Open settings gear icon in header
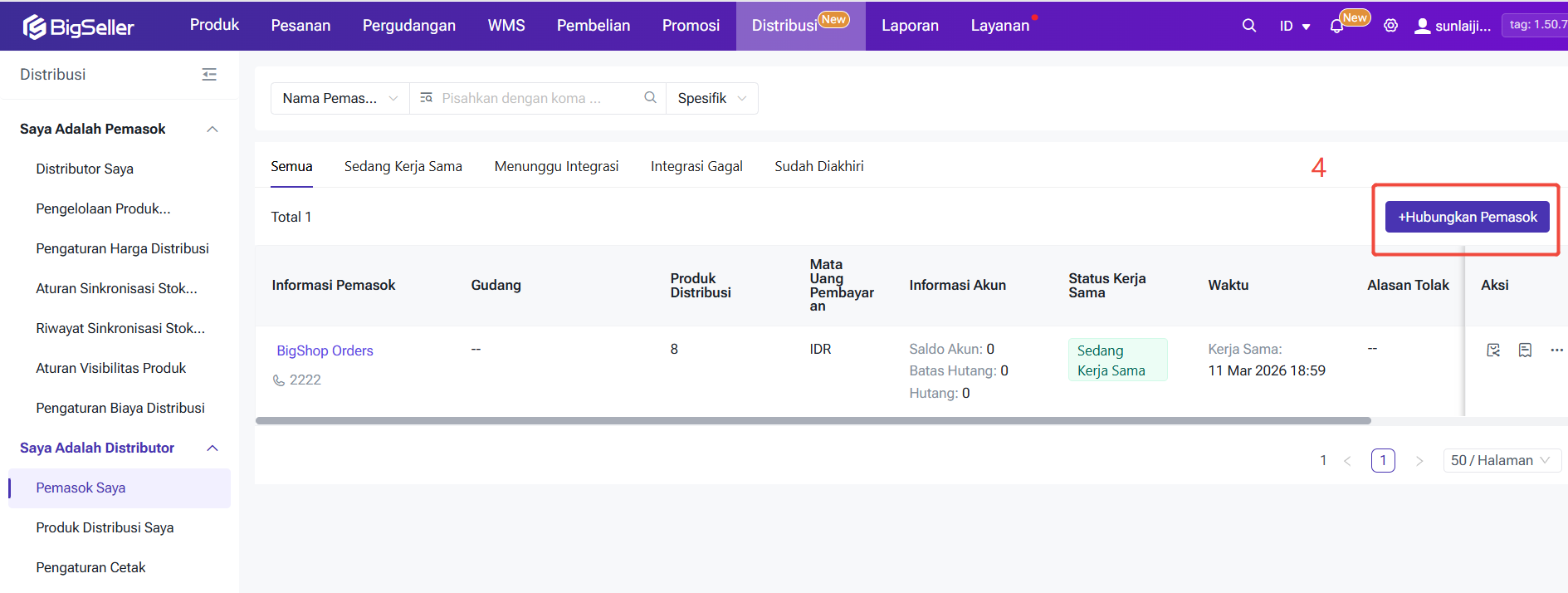The width and height of the screenshot is (1568, 593). click(x=1390, y=26)
